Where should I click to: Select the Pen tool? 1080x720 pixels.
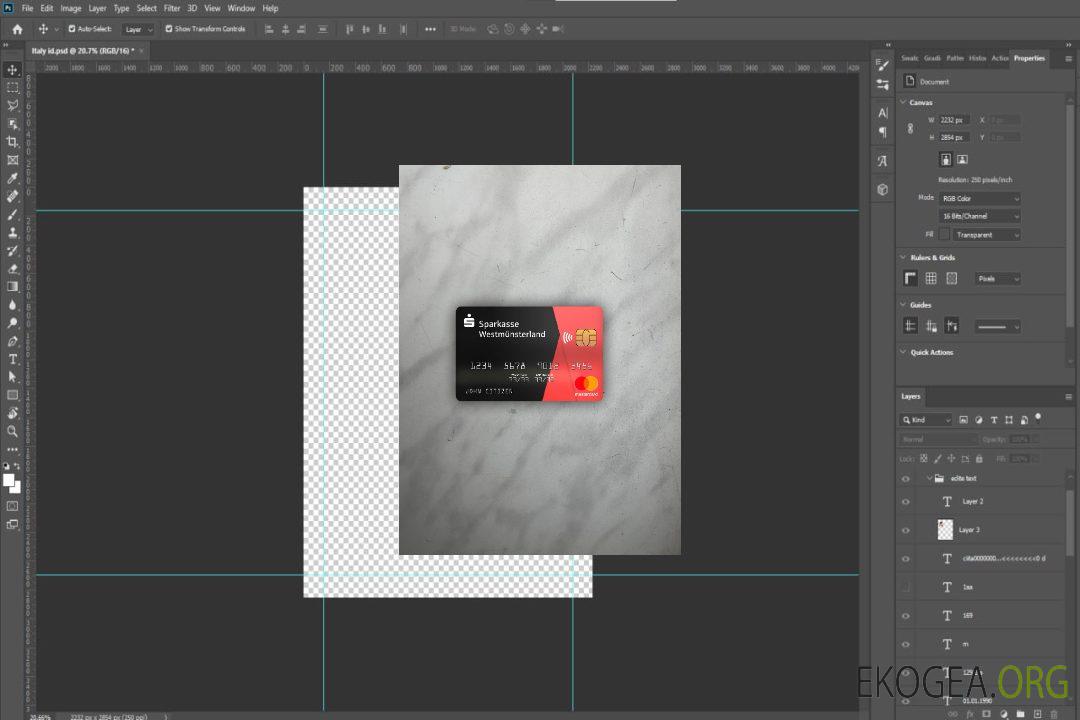click(12, 341)
